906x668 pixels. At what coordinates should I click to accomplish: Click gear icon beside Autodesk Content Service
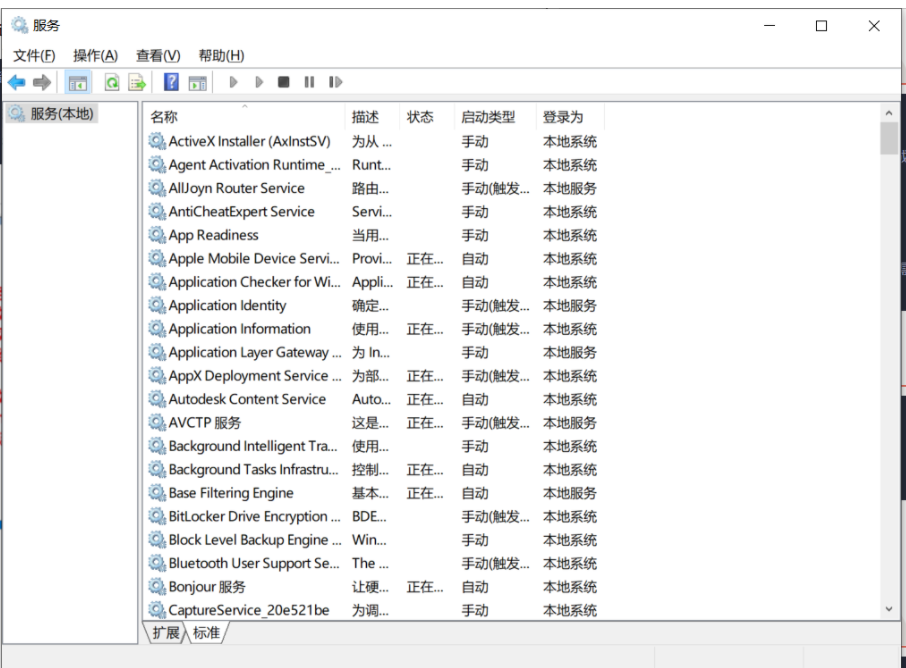tap(157, 399)
